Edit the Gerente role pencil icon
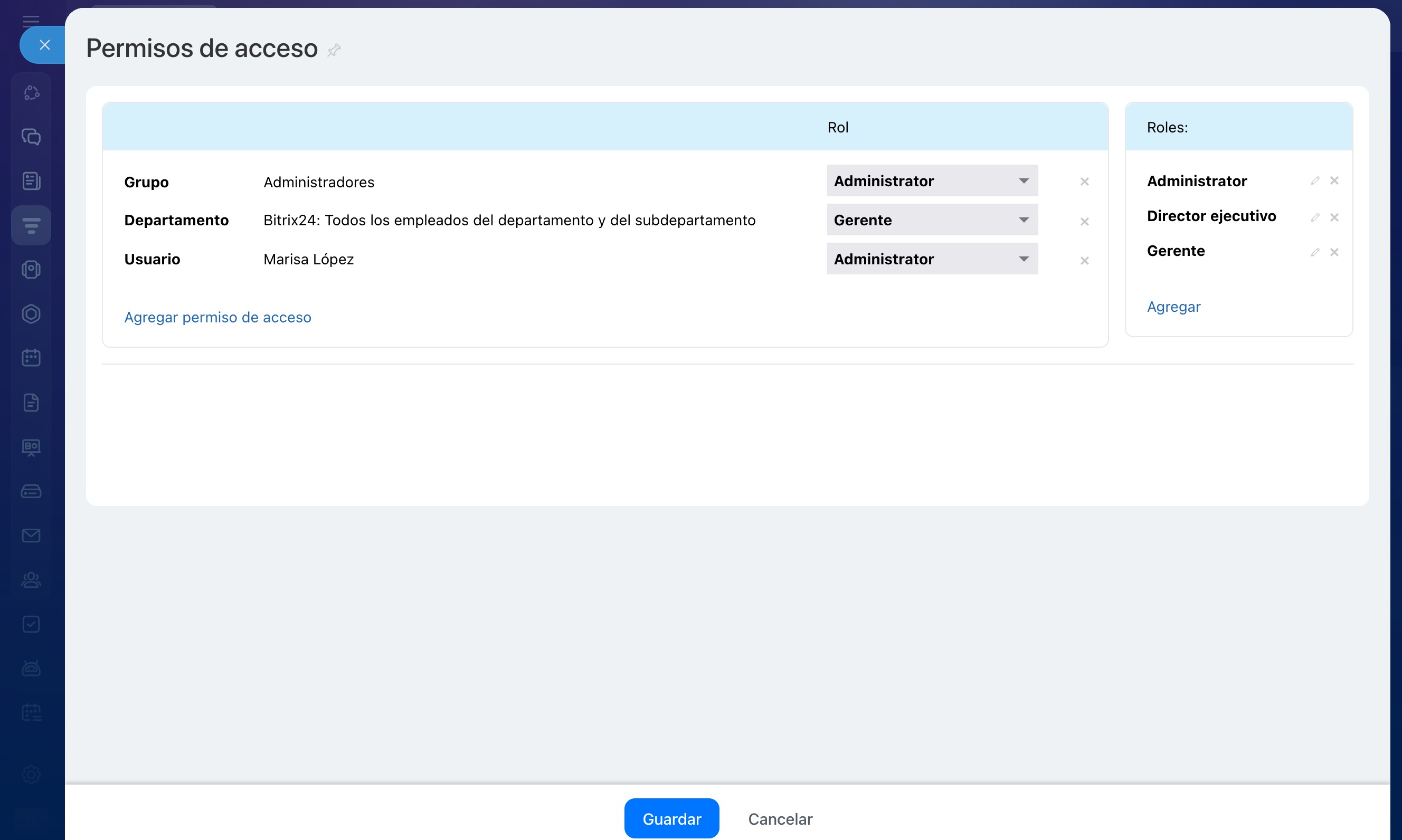1402x840 pixels. (1315, 252)
